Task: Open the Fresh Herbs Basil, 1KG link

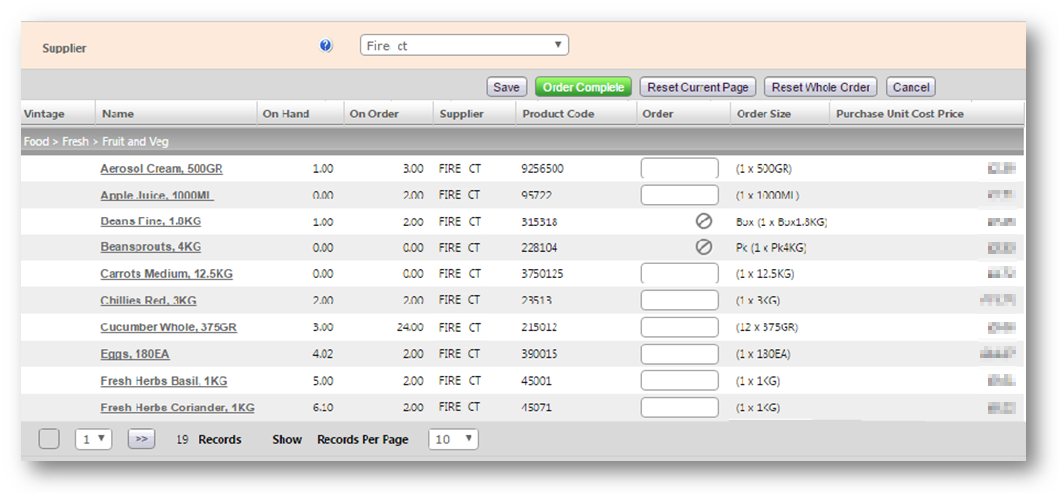Action: pos(163,381)
